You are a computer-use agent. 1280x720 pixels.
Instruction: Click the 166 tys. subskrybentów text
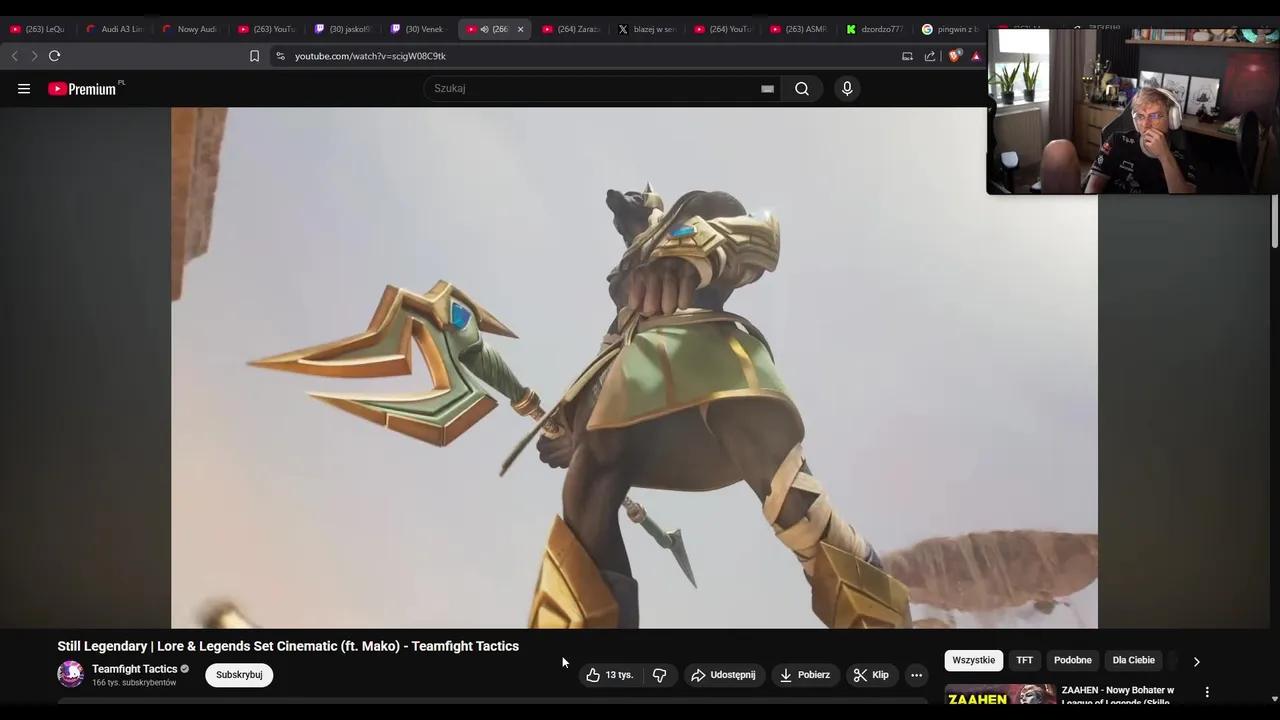134,683
